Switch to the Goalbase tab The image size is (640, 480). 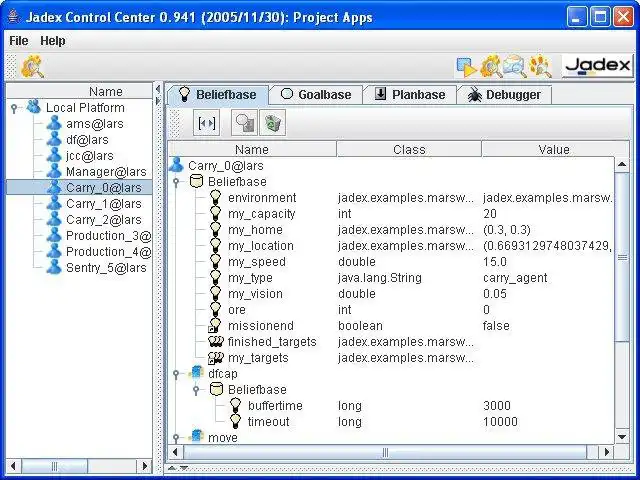(x=316, y=95)
